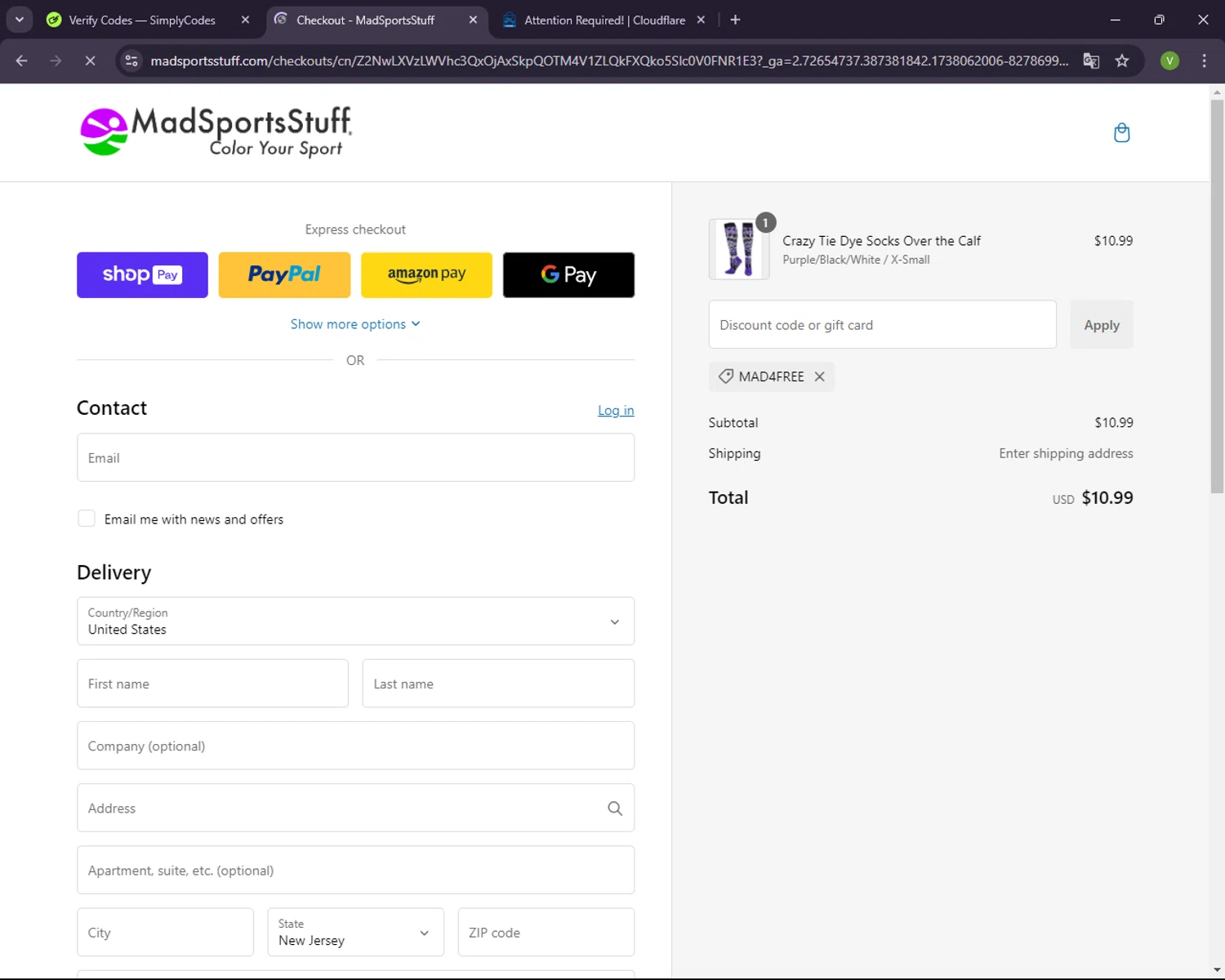The image size is (1225, 980).
Task: Go forward in browser history
Action: click(x=56, y=60)
